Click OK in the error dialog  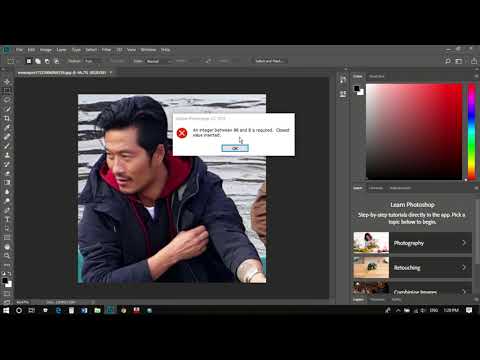(235, 148)
